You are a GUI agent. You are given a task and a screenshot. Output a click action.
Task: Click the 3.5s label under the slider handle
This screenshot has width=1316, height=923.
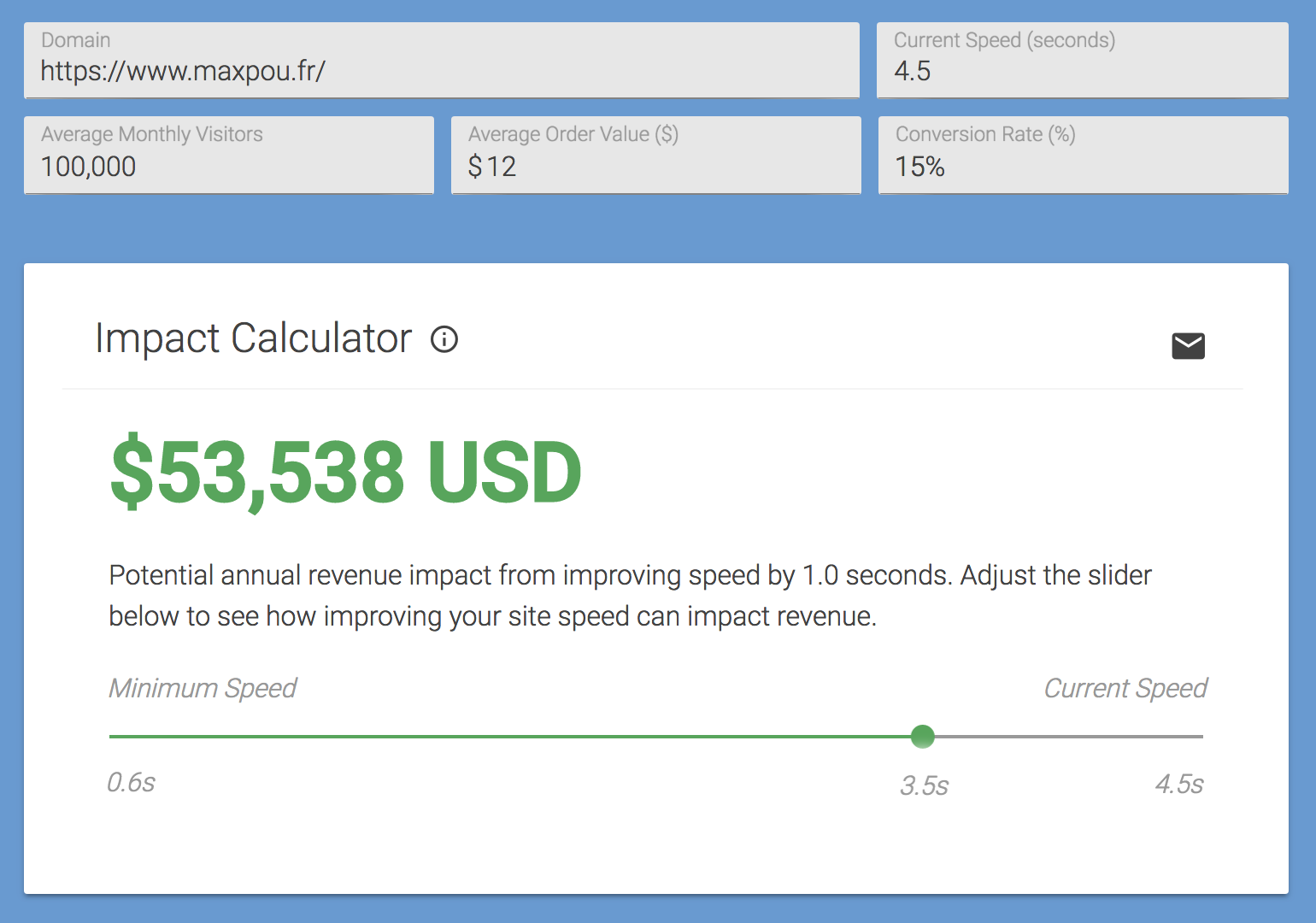click(924, 786)
